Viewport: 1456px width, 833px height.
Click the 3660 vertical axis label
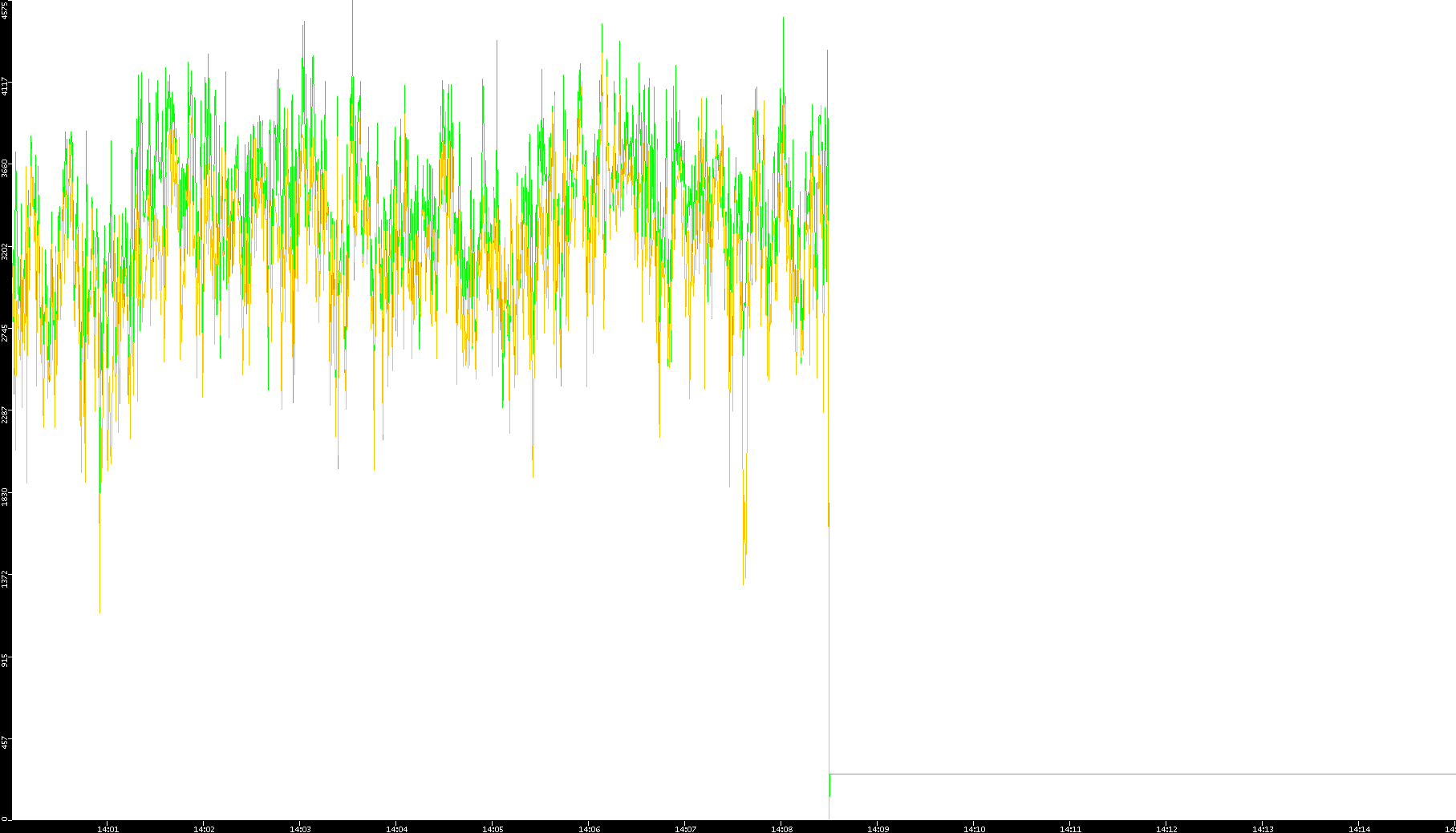click(6, 168)
